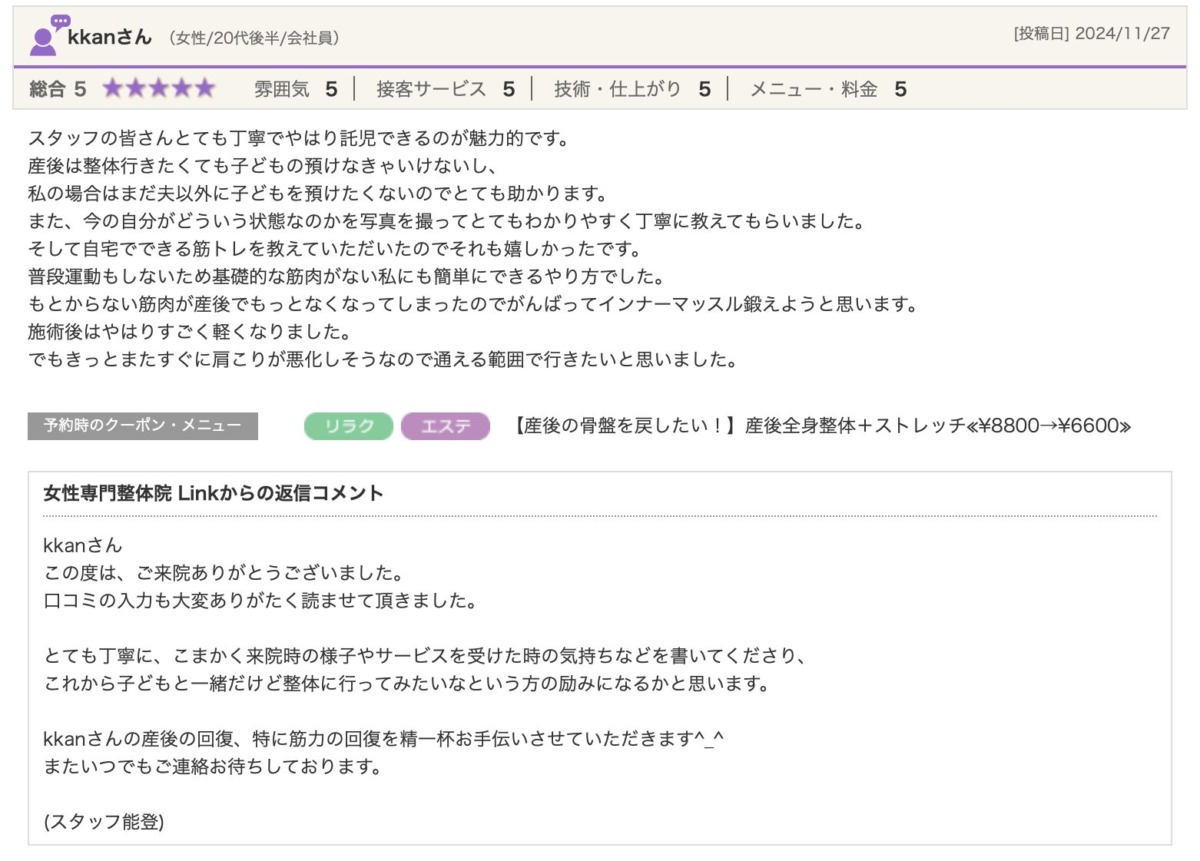Open the 産後全身整体+ストレッチ coupon text

[821, 426]
